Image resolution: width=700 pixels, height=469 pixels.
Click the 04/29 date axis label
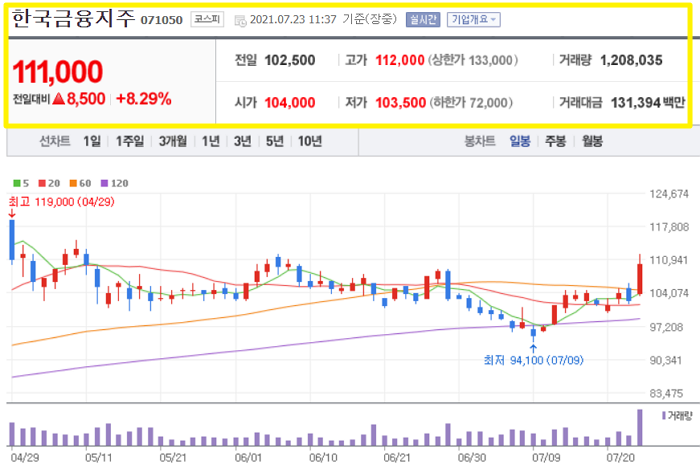click(25, 457)
